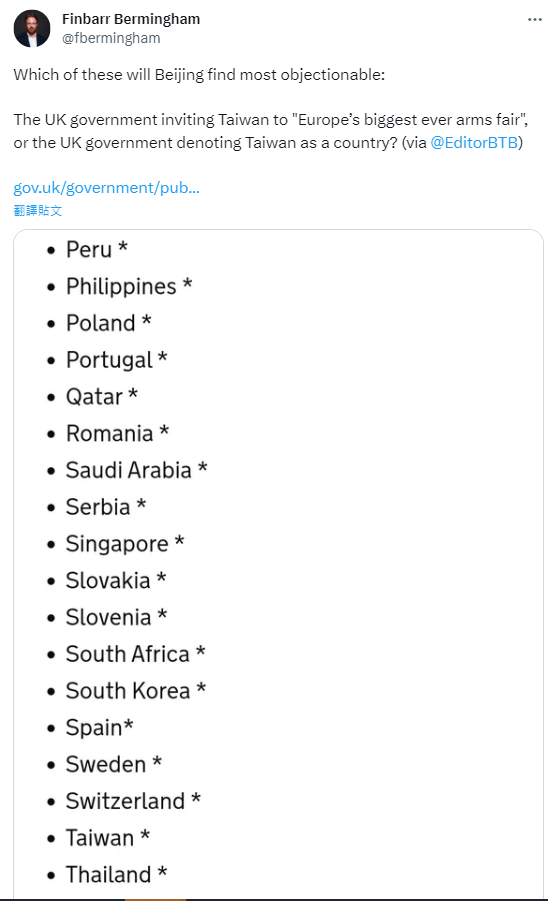Click the @fbermingham handle
This screenshot has height=901, width=548.
coord(111,38)
